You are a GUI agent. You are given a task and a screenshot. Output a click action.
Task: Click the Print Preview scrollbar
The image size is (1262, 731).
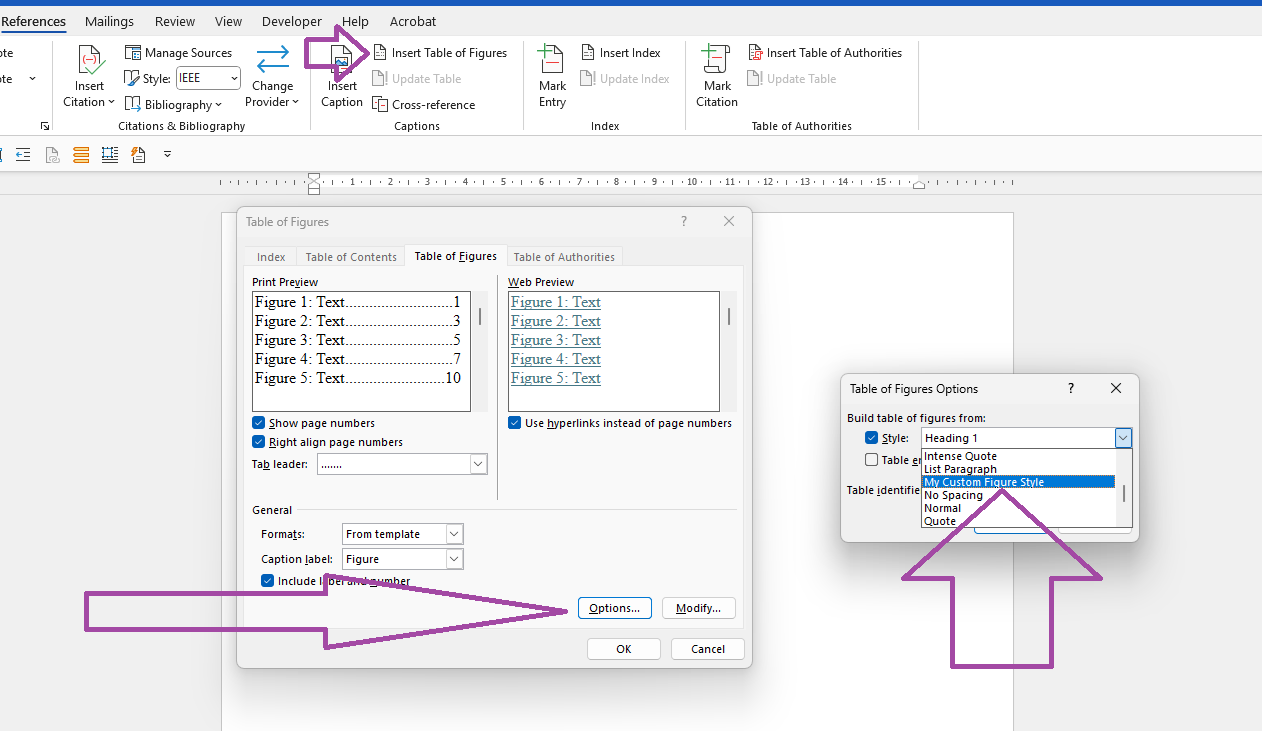pos(480,351)
